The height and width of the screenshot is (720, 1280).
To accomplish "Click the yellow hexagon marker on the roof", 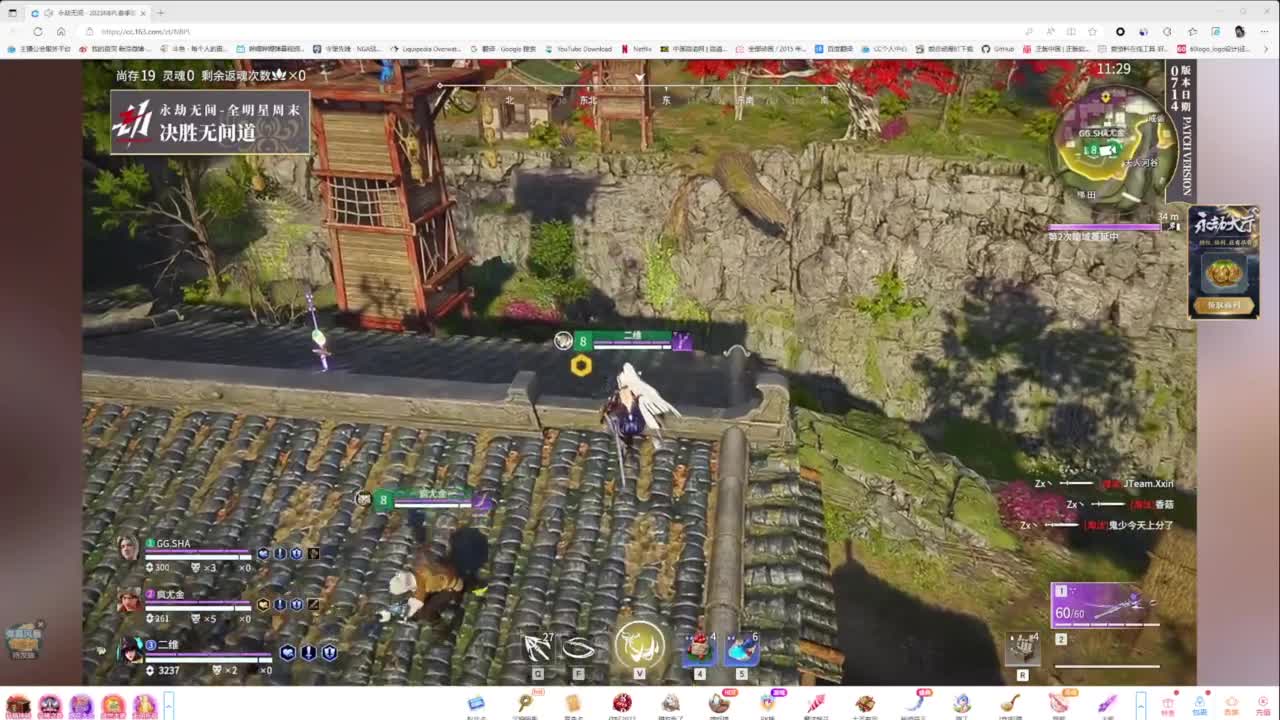I will click(581, 366).
